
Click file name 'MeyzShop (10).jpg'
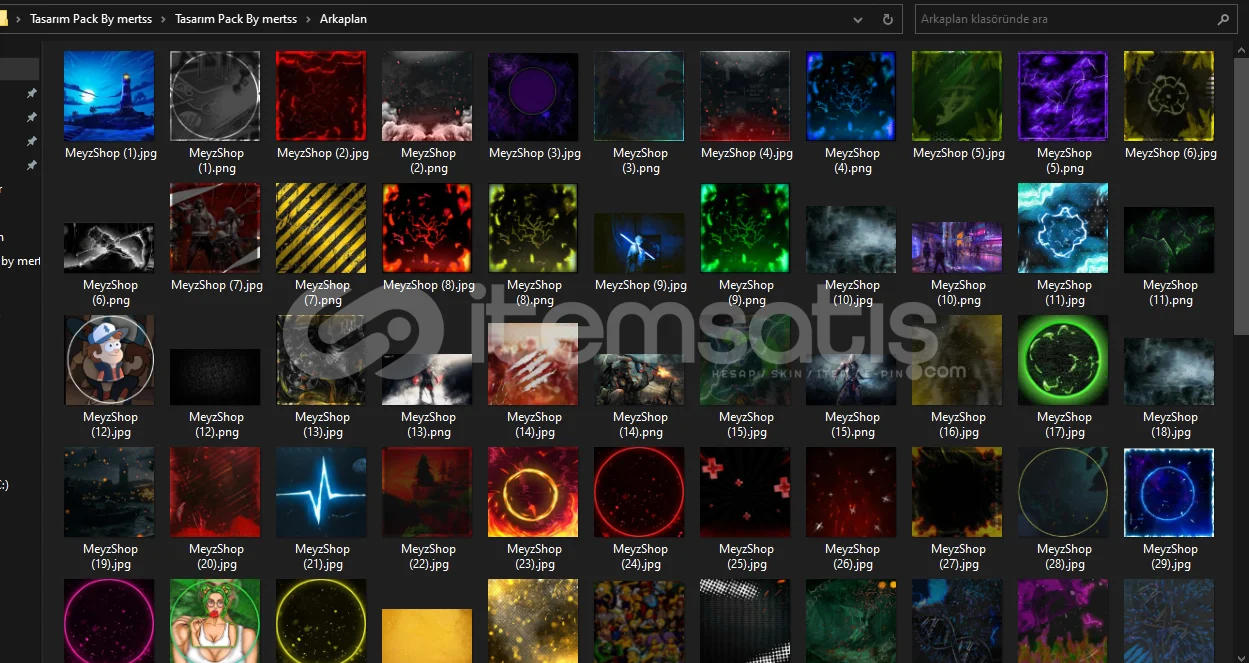852,292
